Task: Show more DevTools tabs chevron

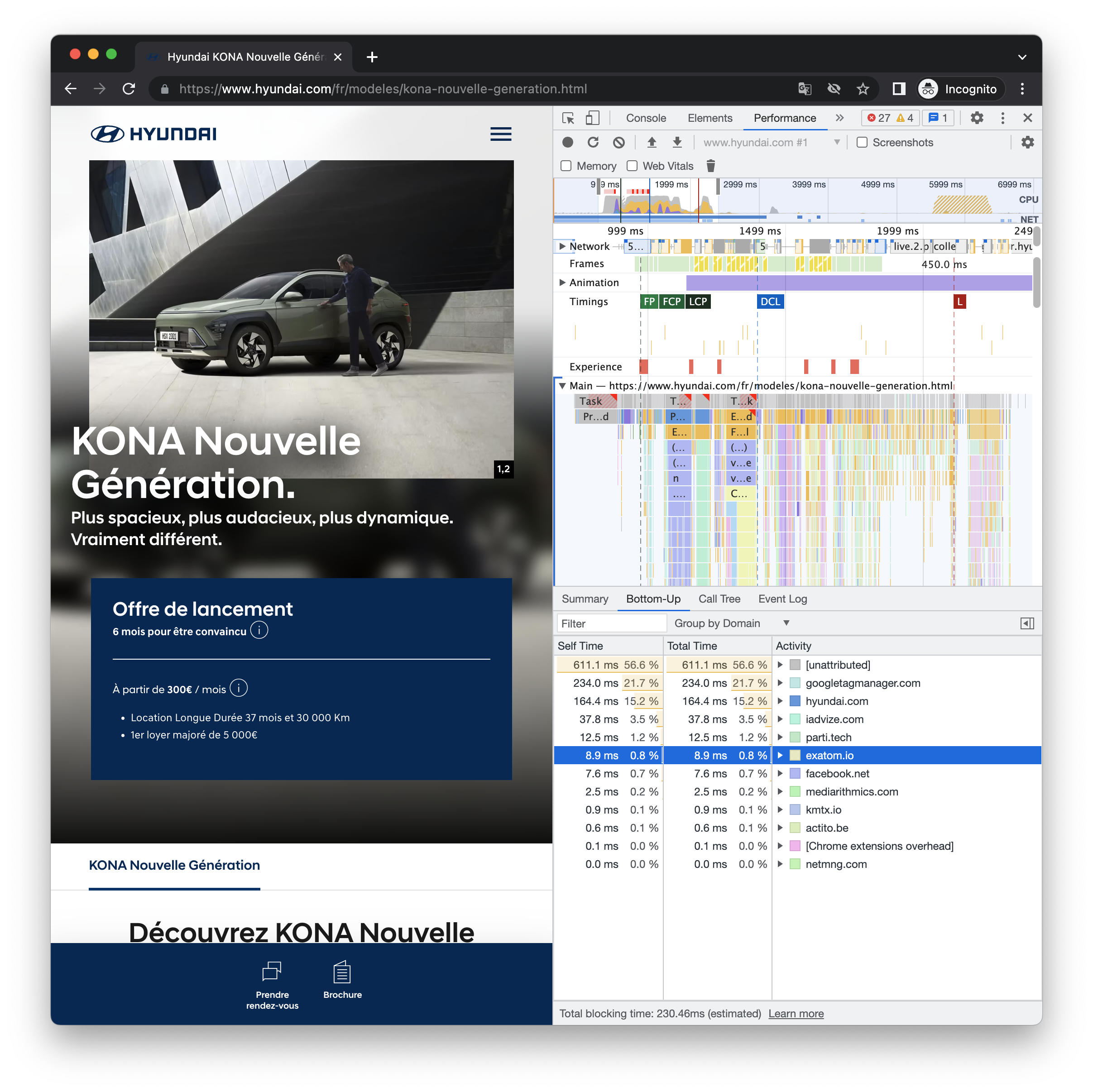Action: click(x=839, y=118)
